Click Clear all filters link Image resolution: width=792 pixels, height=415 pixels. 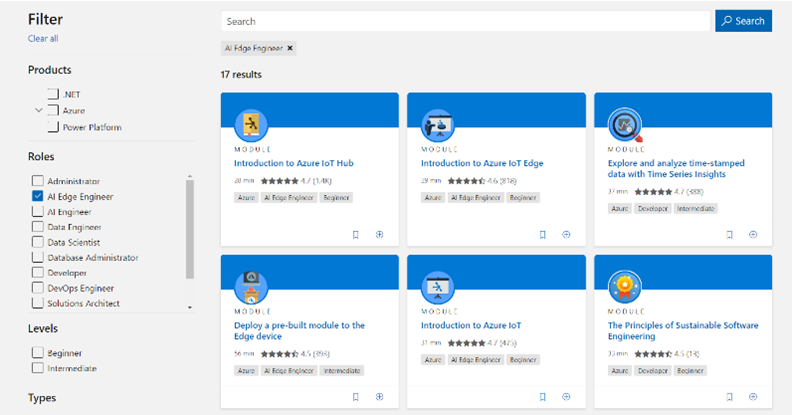coord(43,38)
